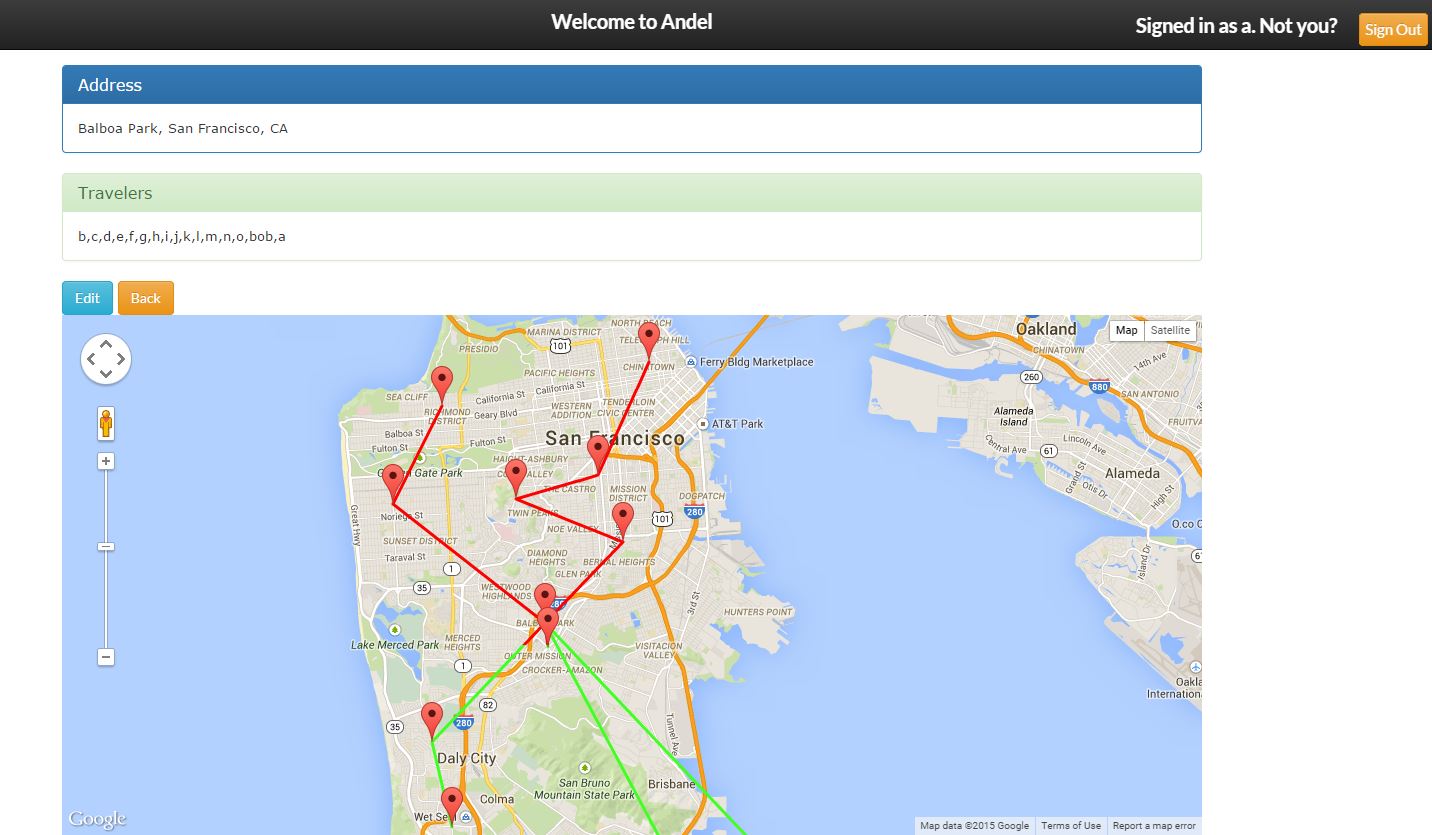
Task: Click the zoom slider handle
Action: tap(106, 546)
